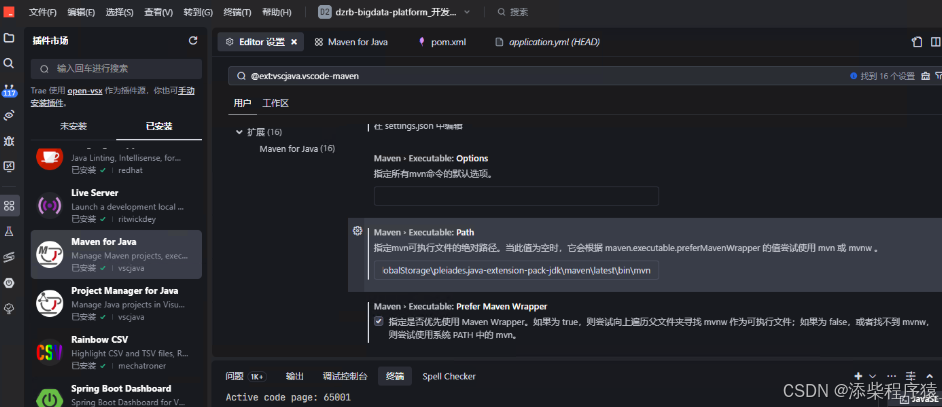Refresh the plugin marketplace list
Viewport: 942px width, 407px height.
point(193,41)
